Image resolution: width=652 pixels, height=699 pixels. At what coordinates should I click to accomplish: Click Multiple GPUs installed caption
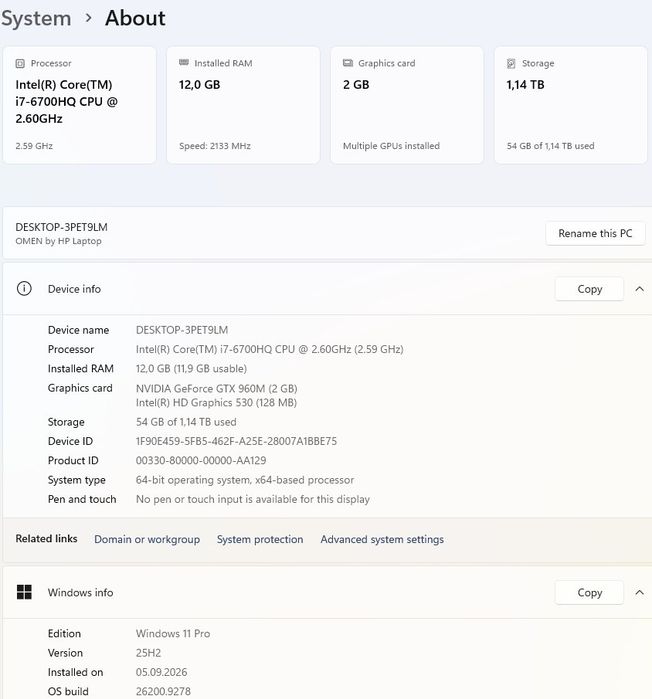(x=391, y=146)
